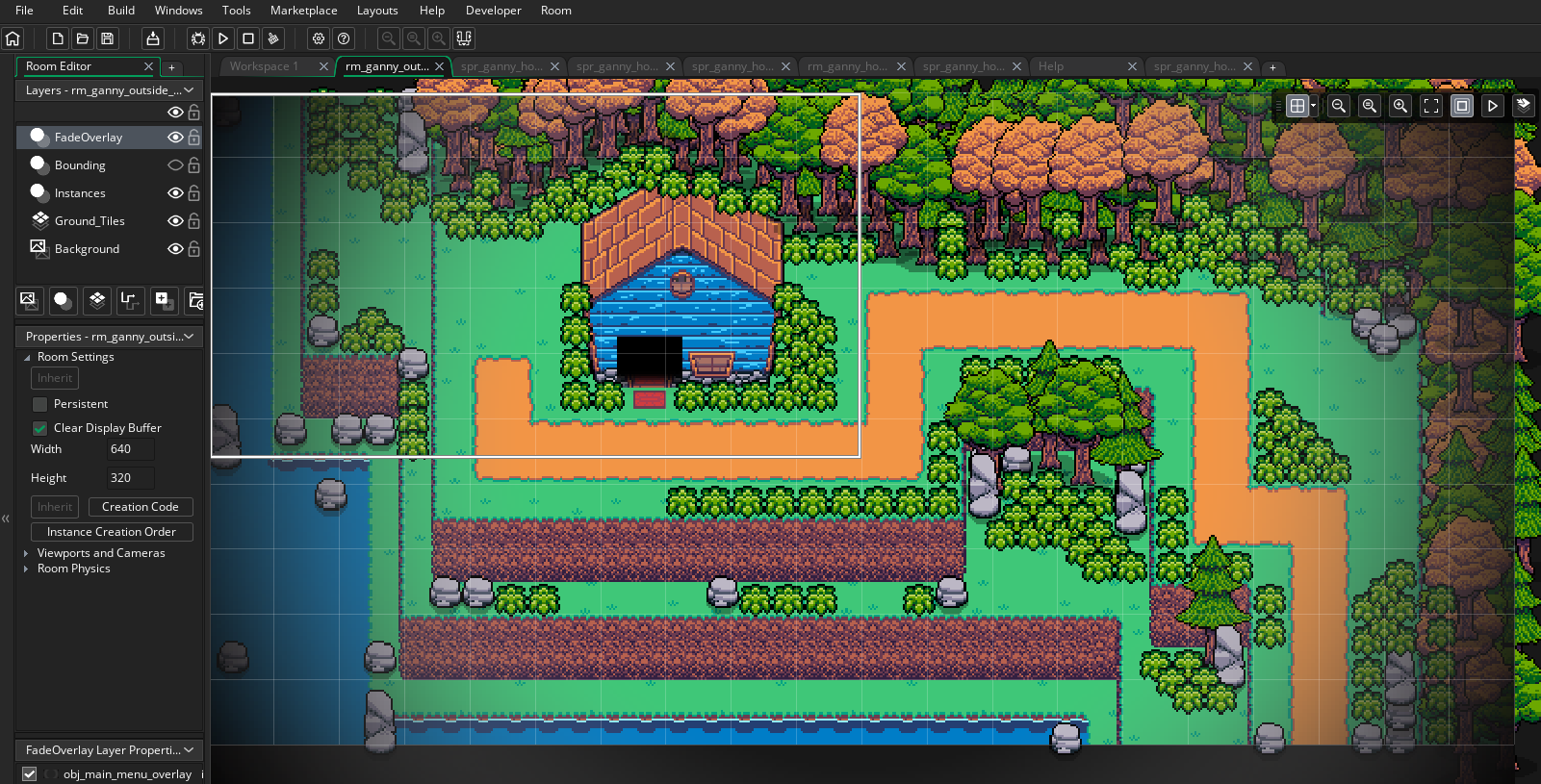Toggle the view boundaries display button

(1462, 106)
